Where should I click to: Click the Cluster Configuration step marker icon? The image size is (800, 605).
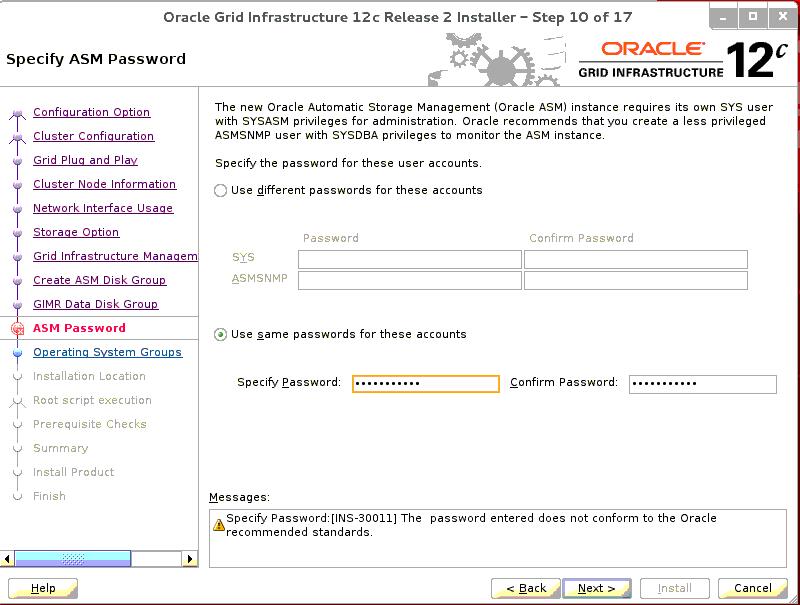[17, 138]
